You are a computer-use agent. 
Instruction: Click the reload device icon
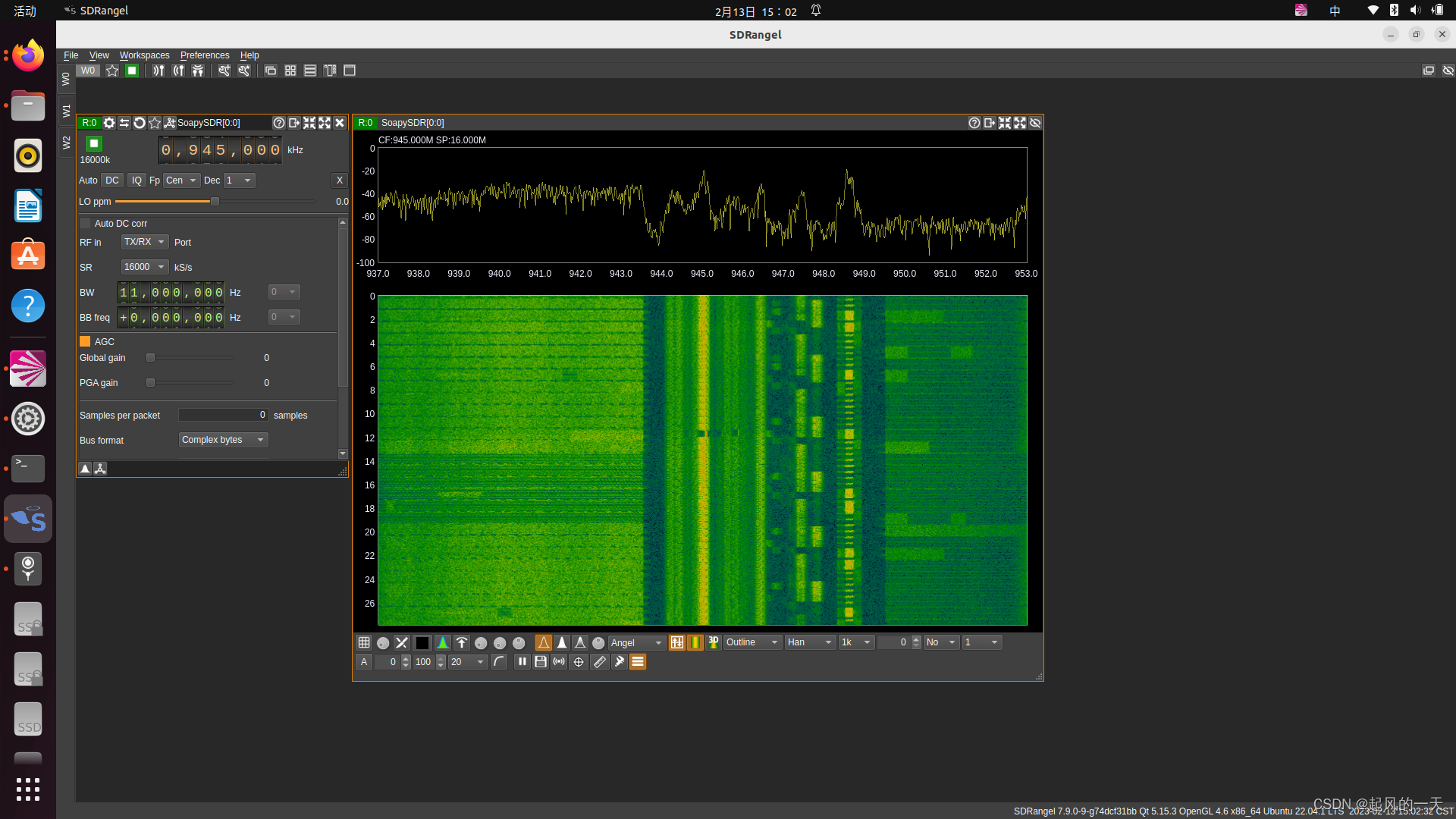pyautogui.click(x=140, y=123)
